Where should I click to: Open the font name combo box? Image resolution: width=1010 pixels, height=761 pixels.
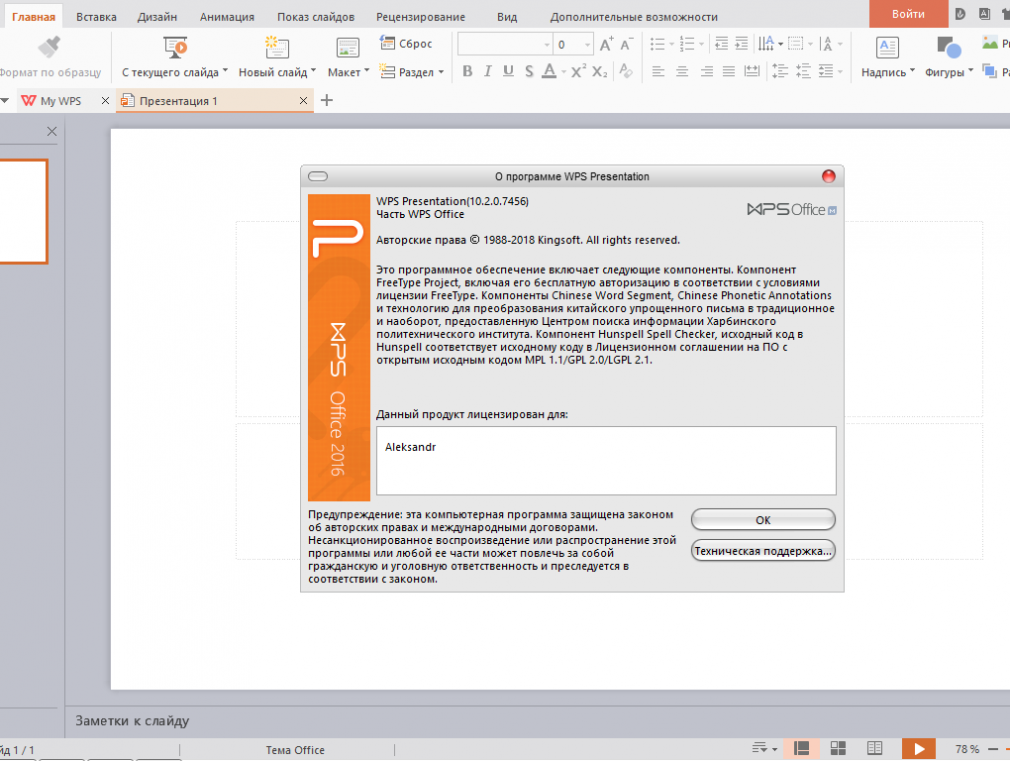tap(504, 44)
